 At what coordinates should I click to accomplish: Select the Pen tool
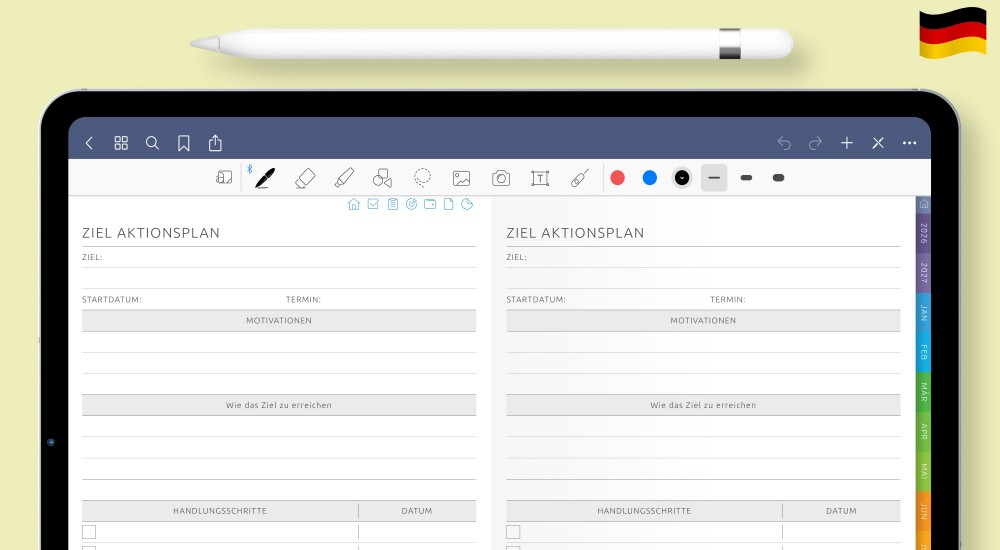coord(264,178)
